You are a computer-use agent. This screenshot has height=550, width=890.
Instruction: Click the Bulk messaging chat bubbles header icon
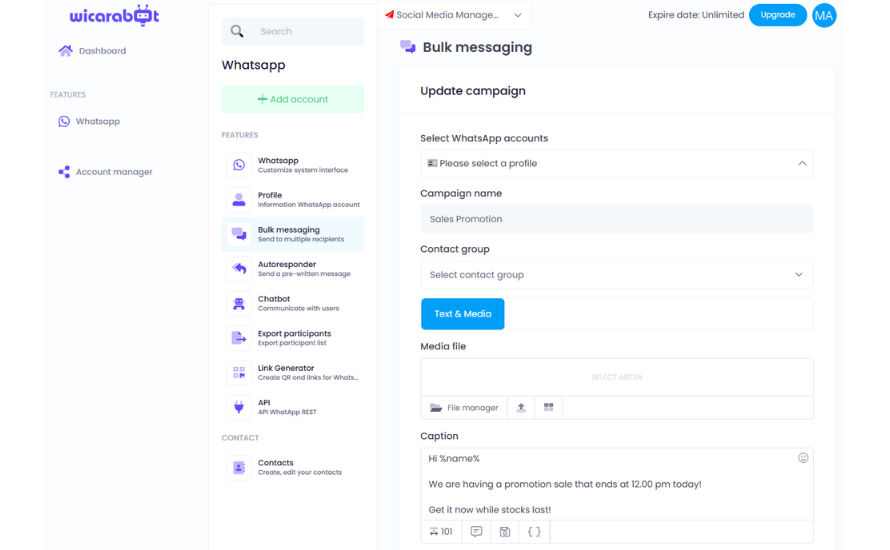tap(408, 47)
